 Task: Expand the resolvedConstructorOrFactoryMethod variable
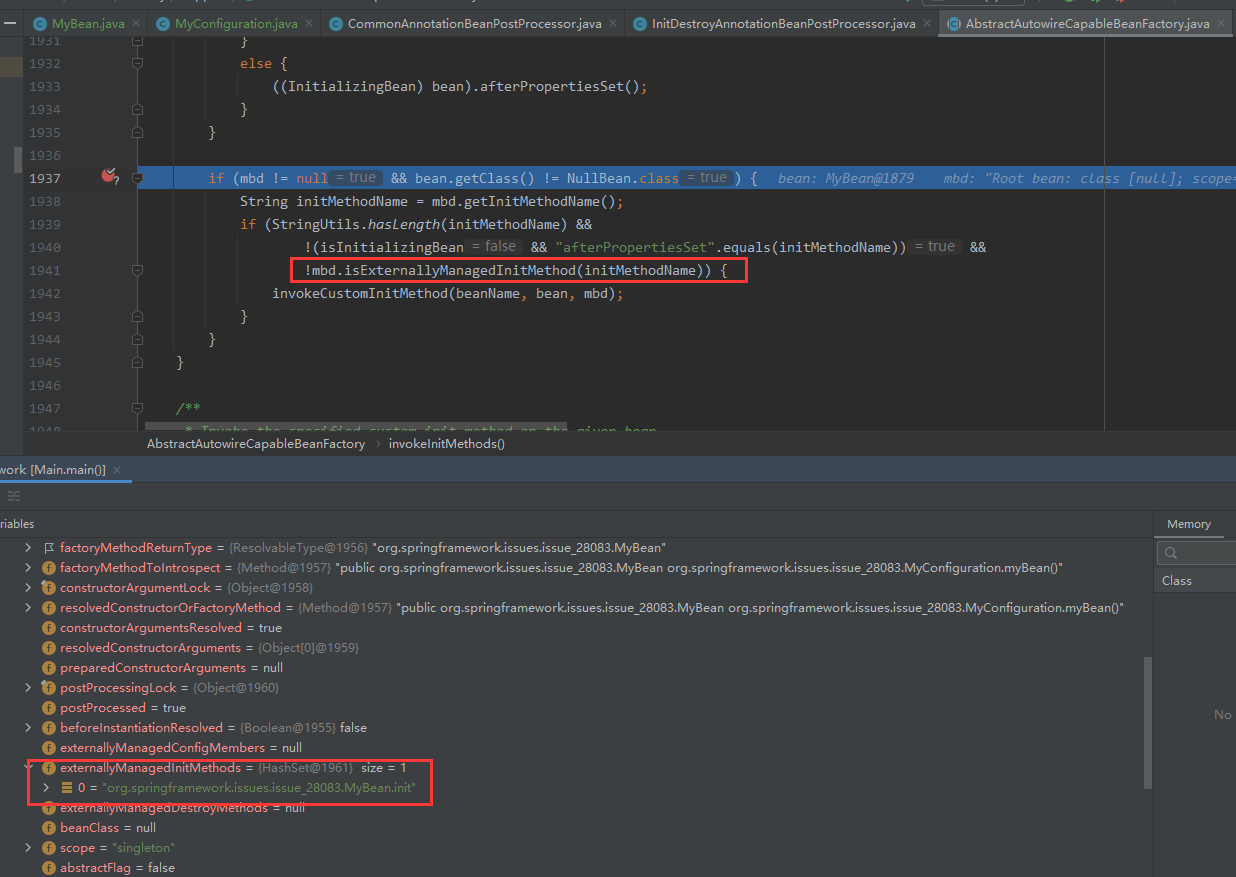pos(29,608)
